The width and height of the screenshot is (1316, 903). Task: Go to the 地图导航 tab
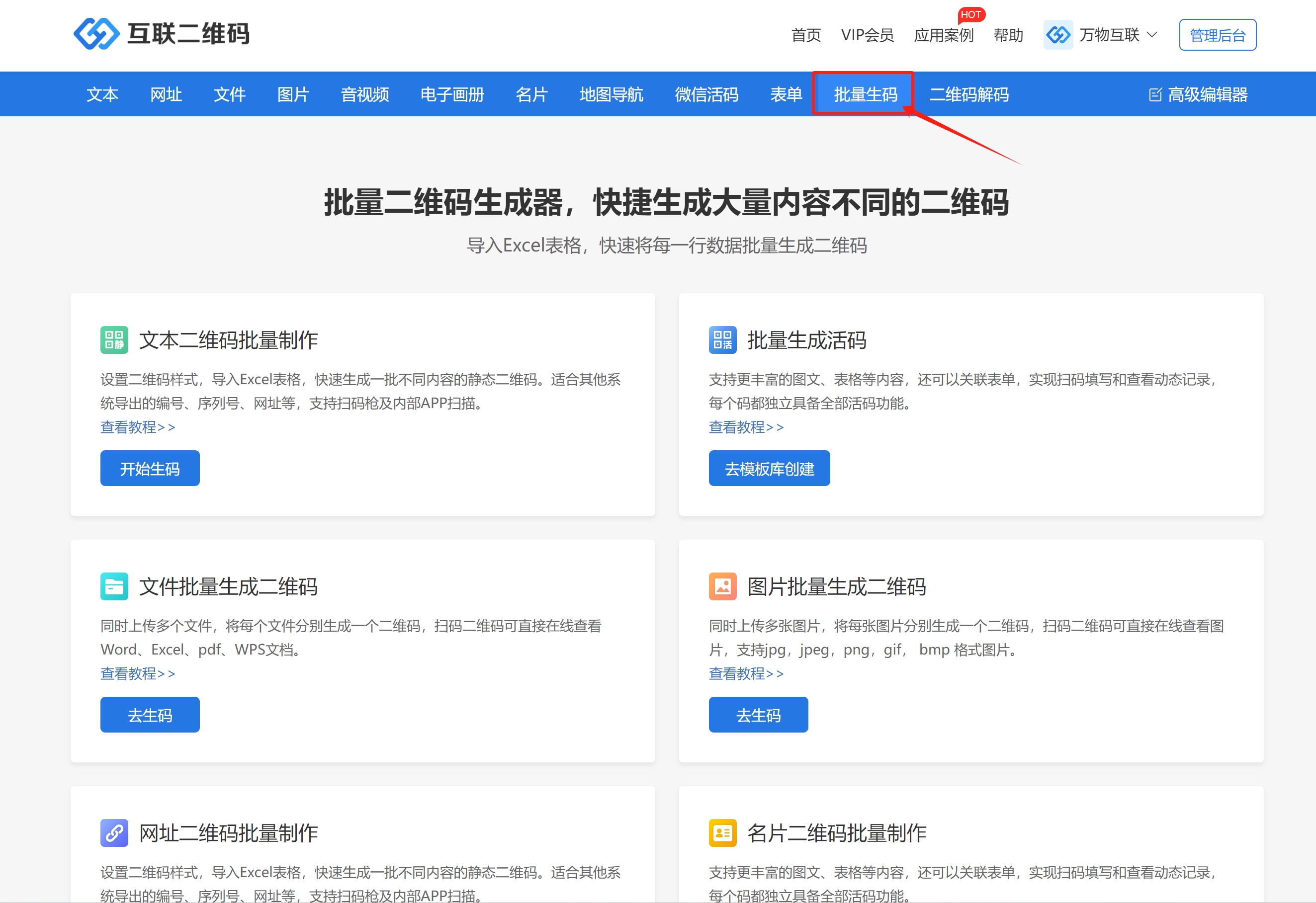tap(611, 94)
